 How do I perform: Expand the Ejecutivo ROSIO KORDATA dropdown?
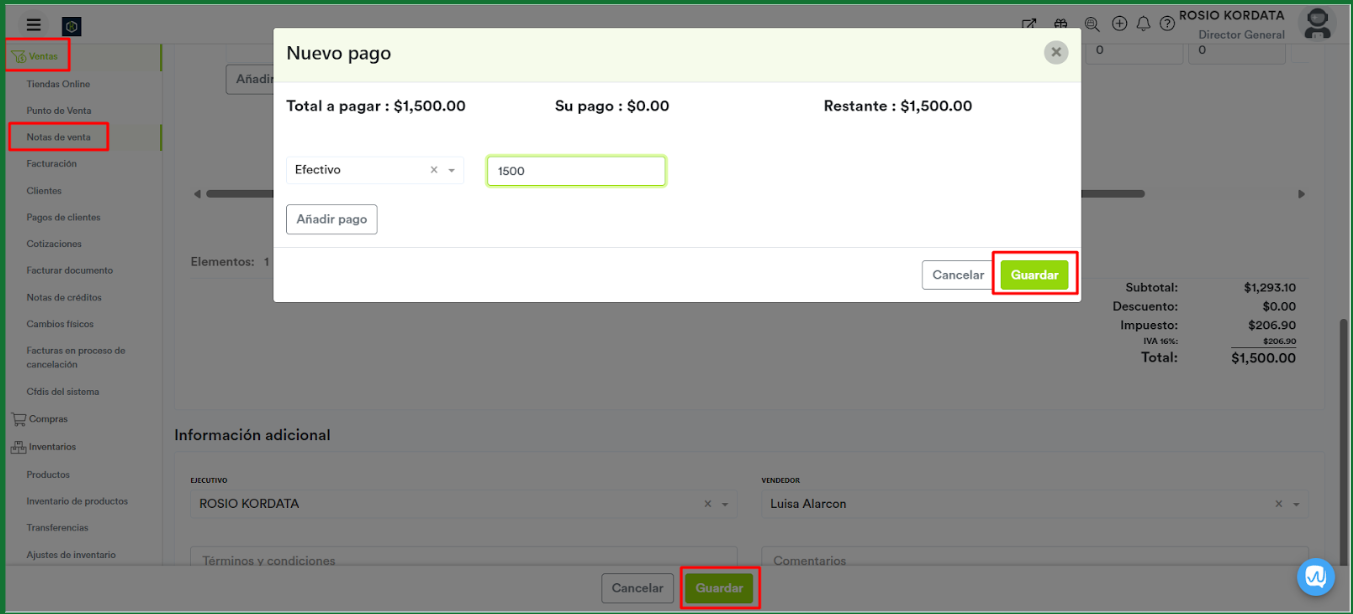tap(725, 505)
